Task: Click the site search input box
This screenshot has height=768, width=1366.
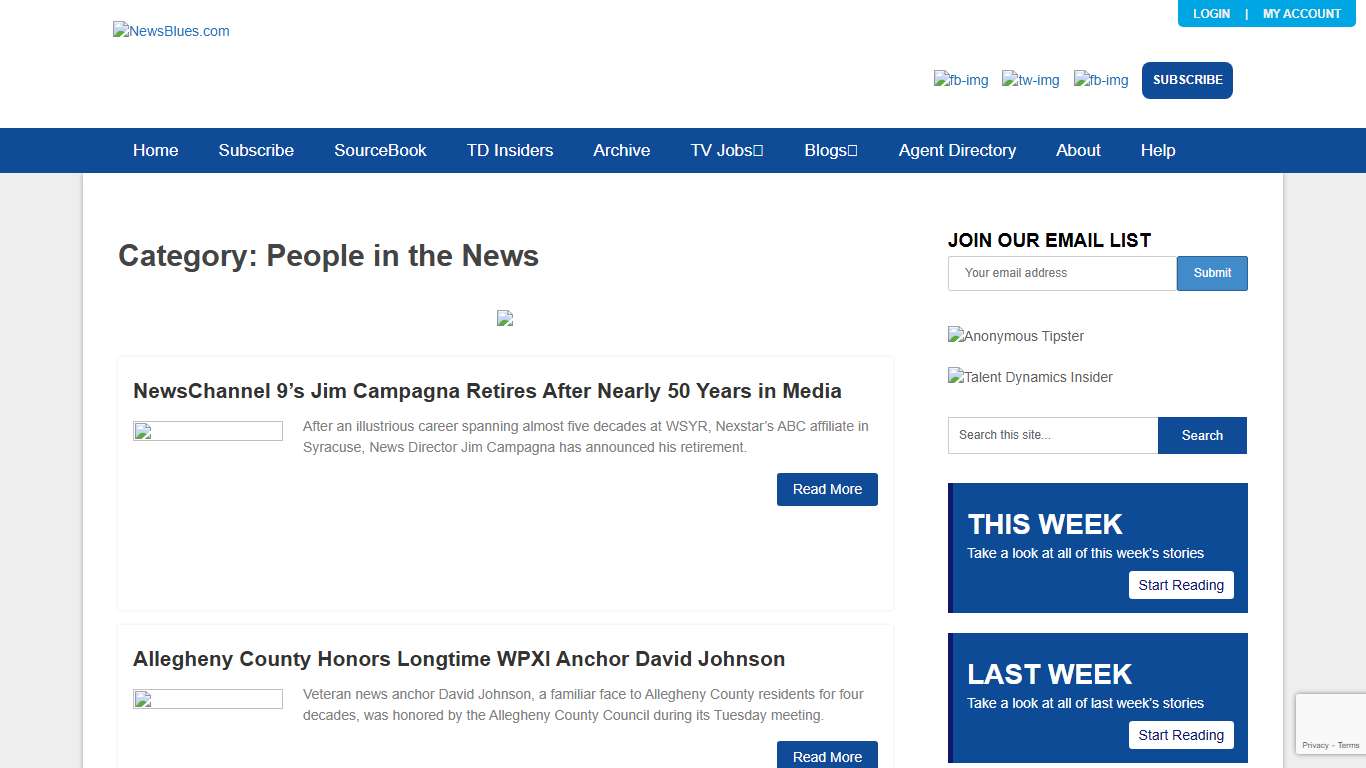Action: coord(1052,435)
